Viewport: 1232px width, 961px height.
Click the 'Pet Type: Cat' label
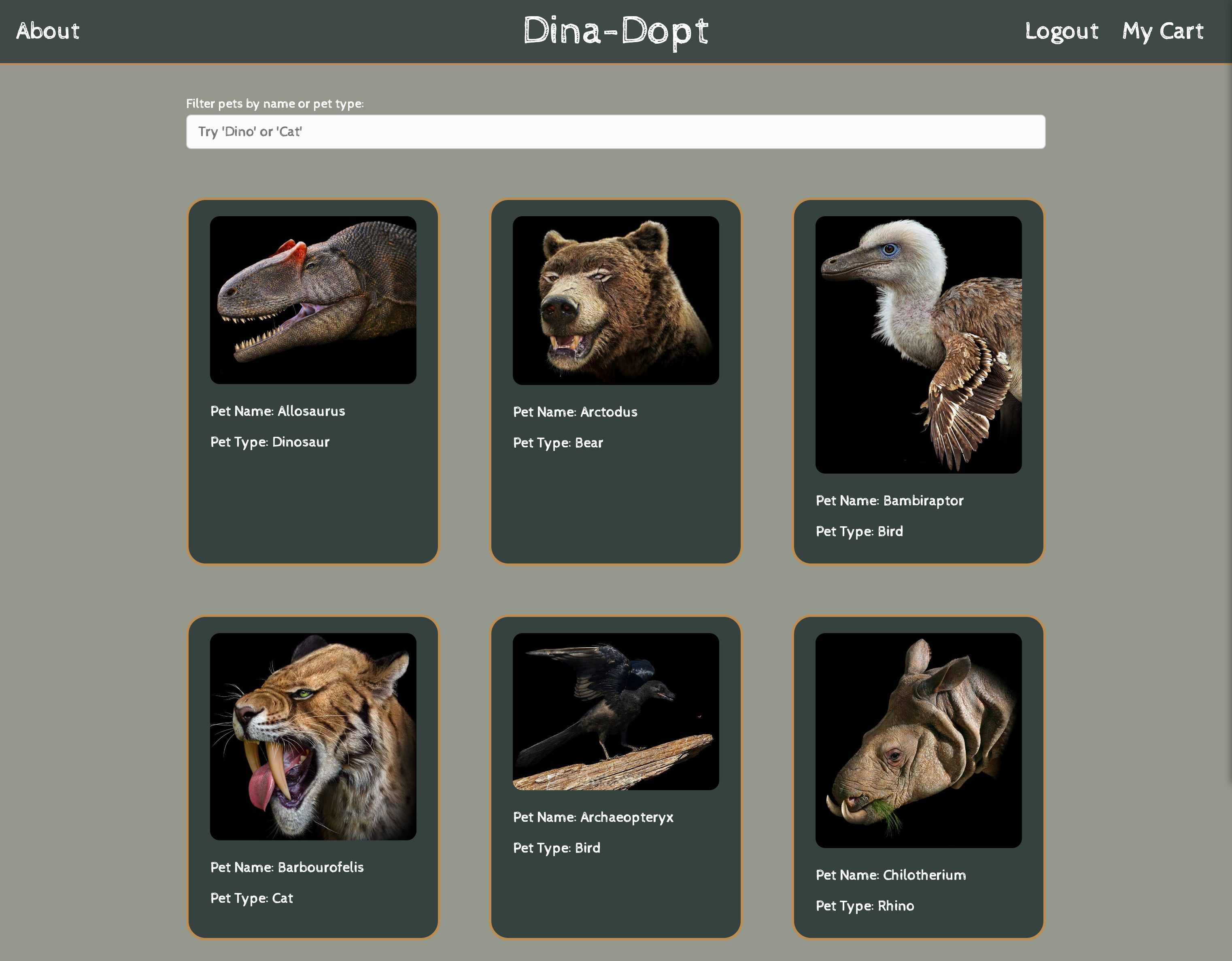click(x=252, y=898)
